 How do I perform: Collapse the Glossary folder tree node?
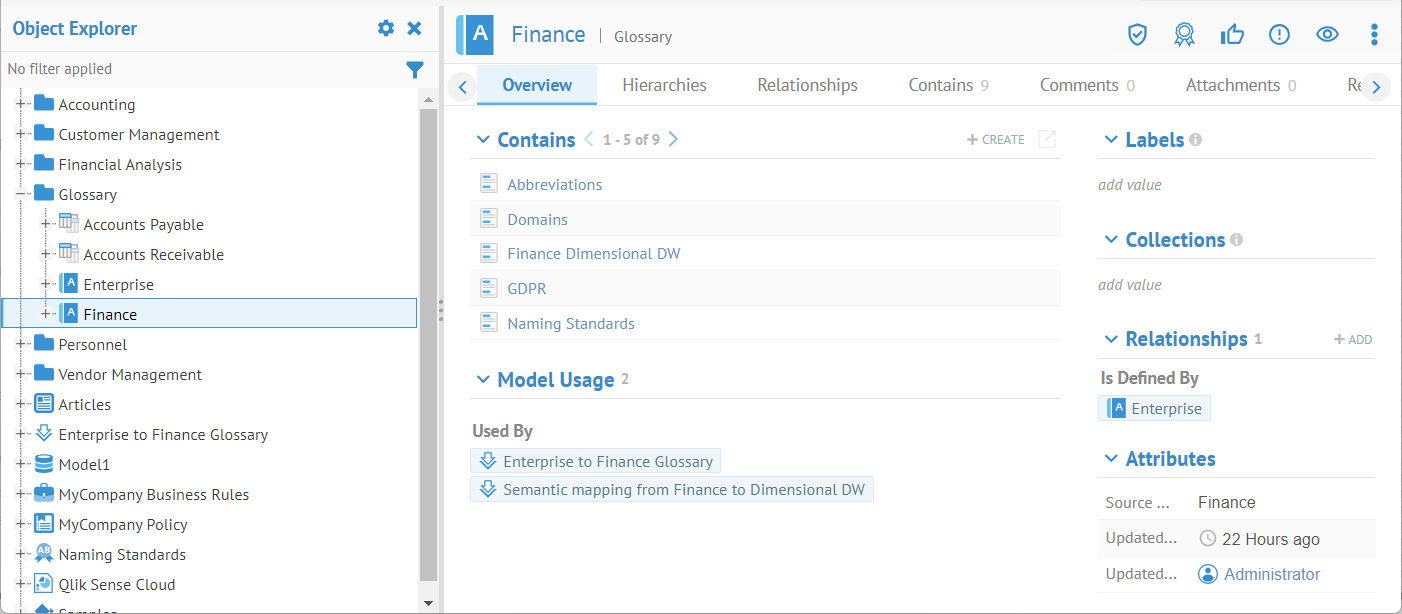pos(21,194)
